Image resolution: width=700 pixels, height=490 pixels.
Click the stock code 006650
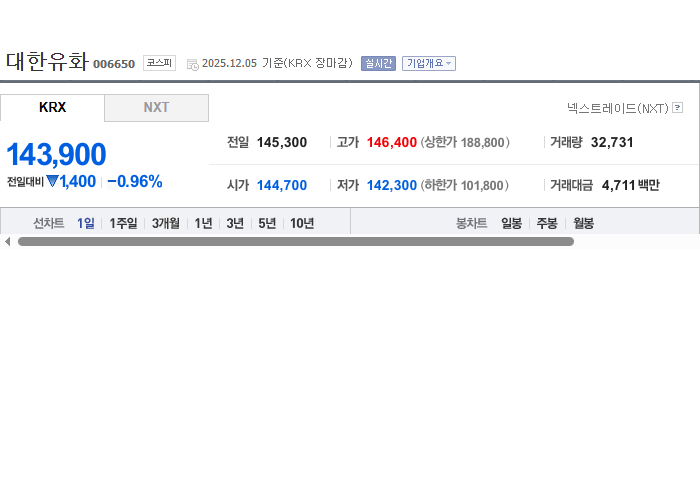[114, 64]
